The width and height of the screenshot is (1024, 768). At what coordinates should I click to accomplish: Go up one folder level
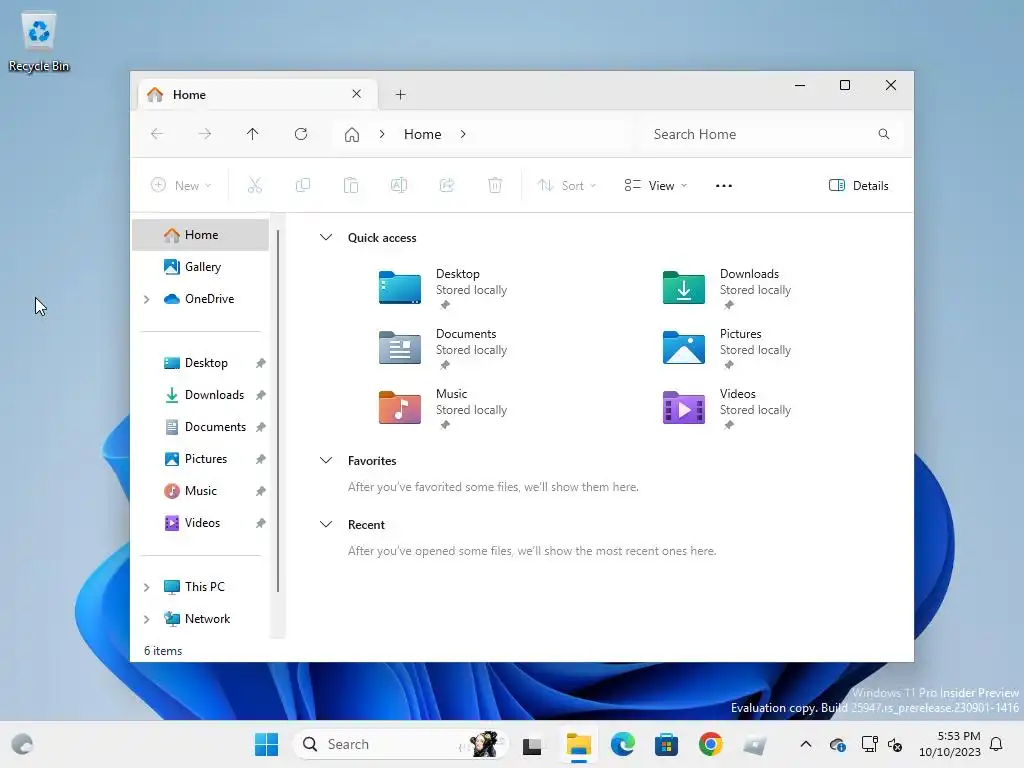tap(253, 134)
